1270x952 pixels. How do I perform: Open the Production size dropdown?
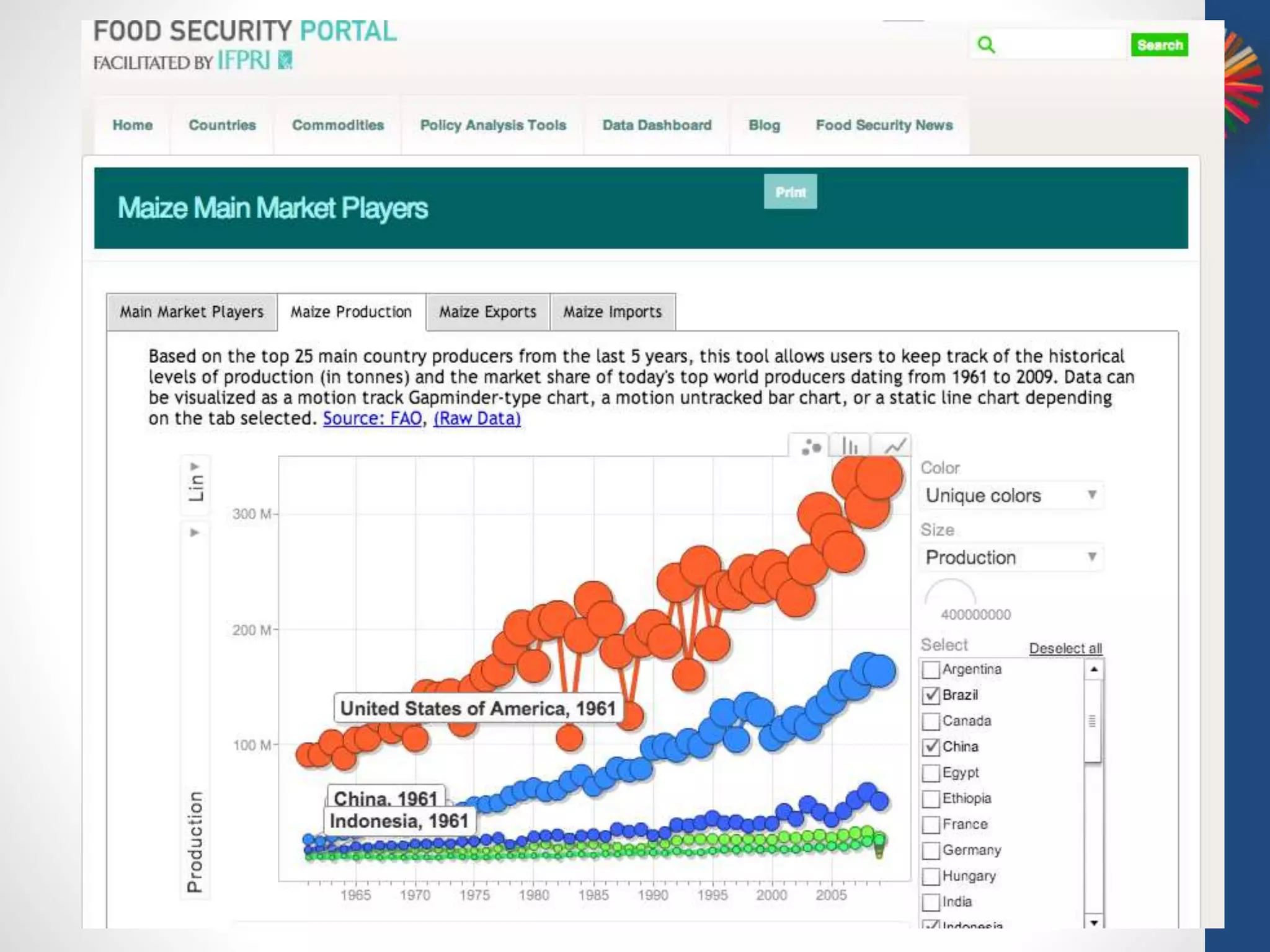coord(1011,557)
